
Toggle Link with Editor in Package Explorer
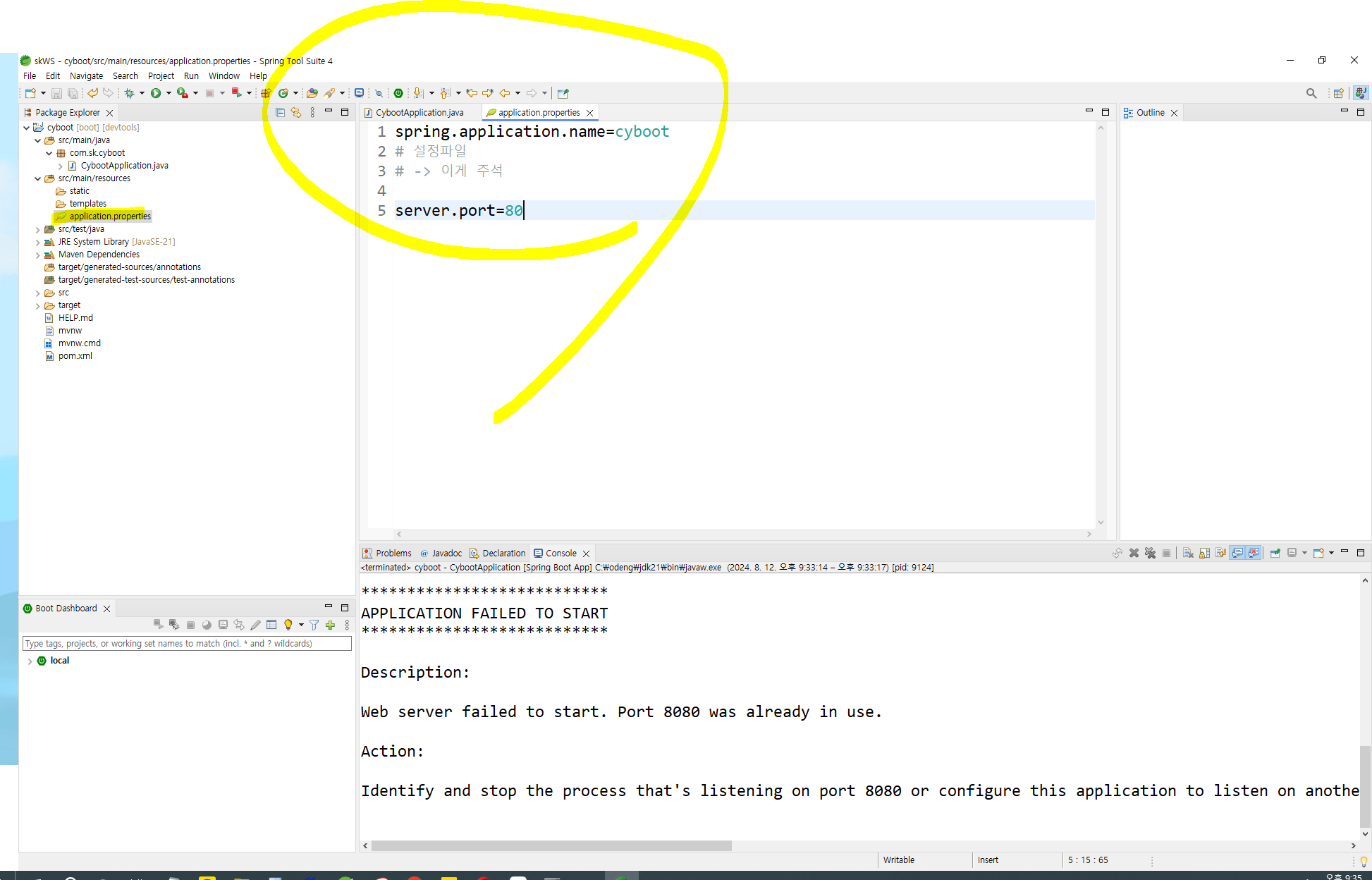pos(296,113)
